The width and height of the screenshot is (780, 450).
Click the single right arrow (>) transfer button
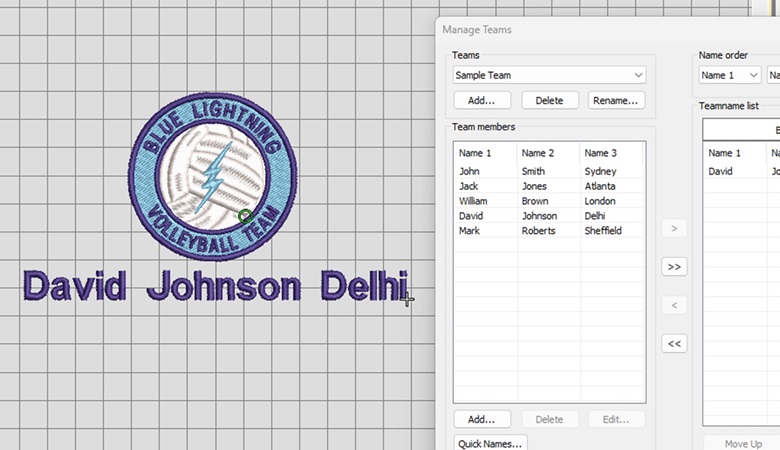click(x=674, y=229)
